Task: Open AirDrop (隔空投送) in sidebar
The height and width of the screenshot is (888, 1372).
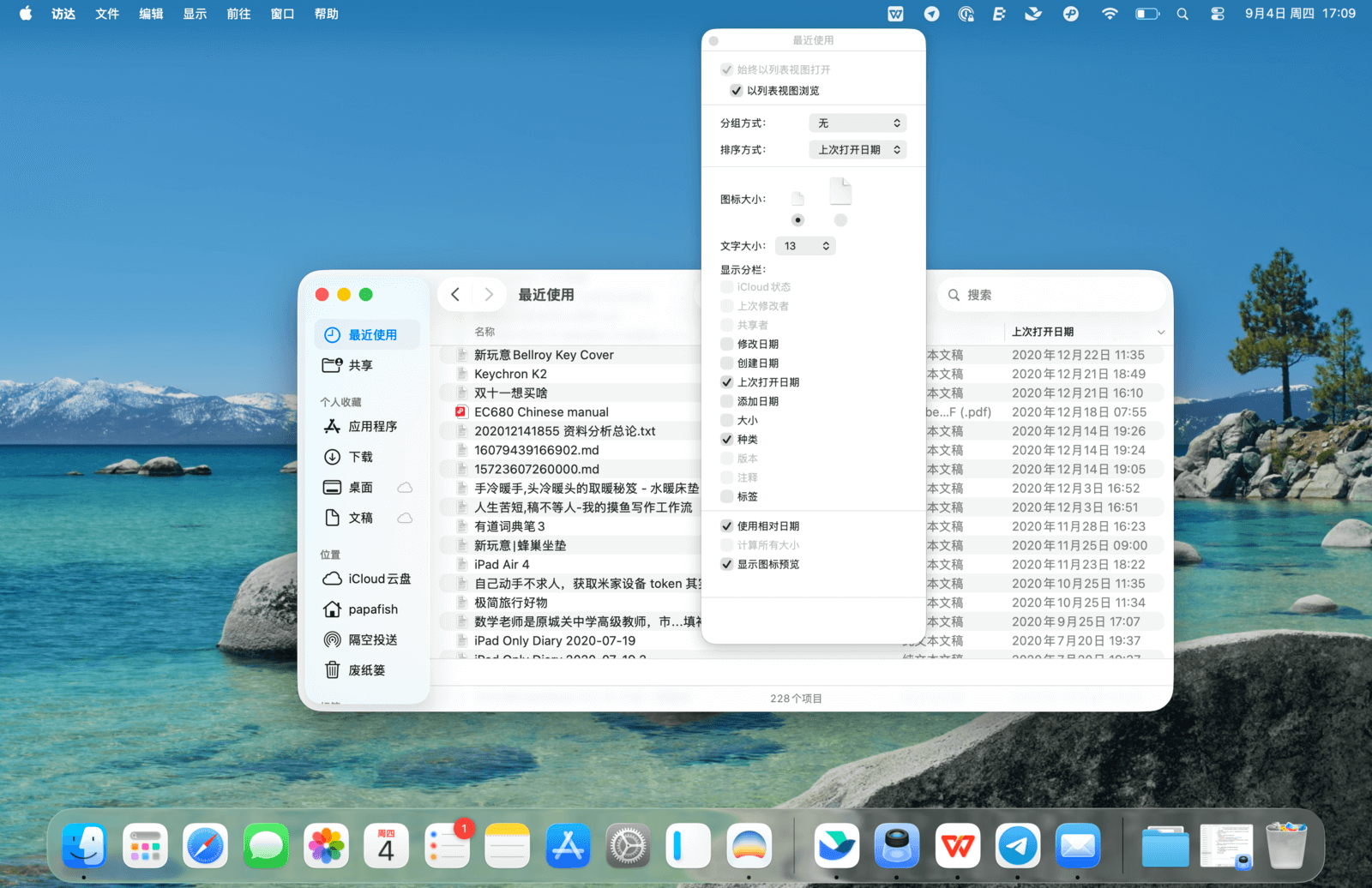Action: 371,639
